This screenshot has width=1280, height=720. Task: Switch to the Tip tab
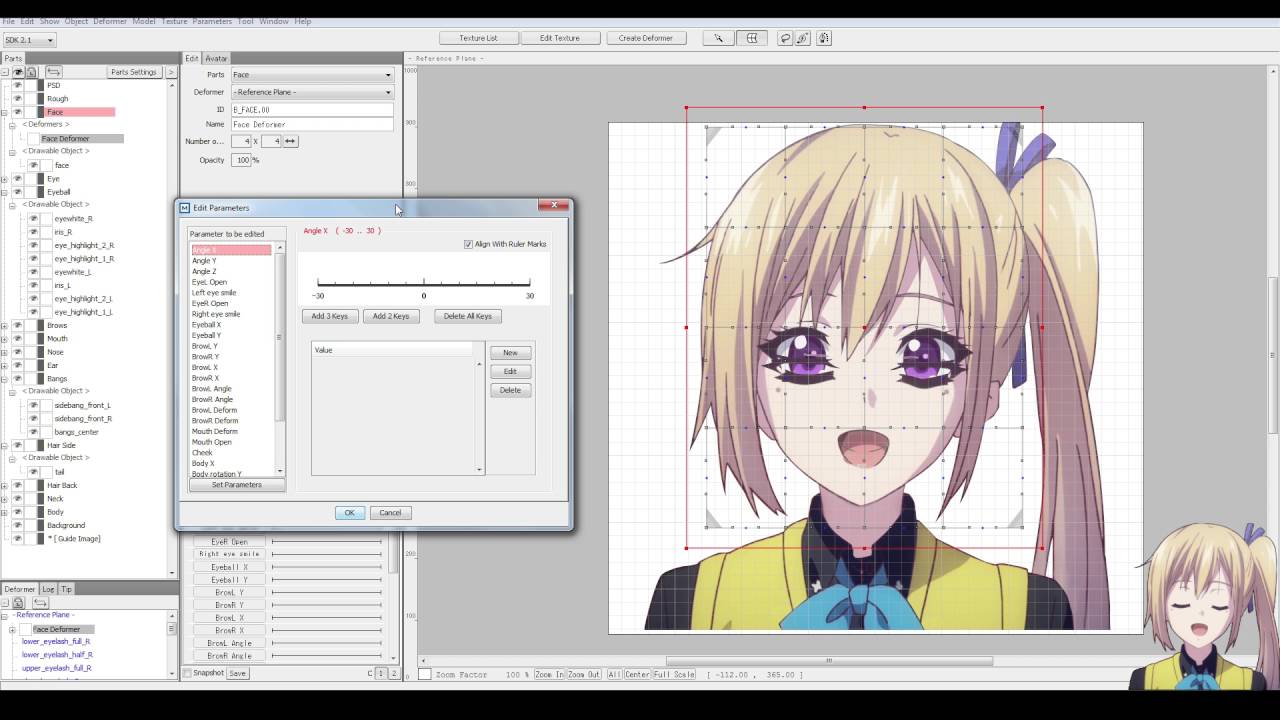66,589
